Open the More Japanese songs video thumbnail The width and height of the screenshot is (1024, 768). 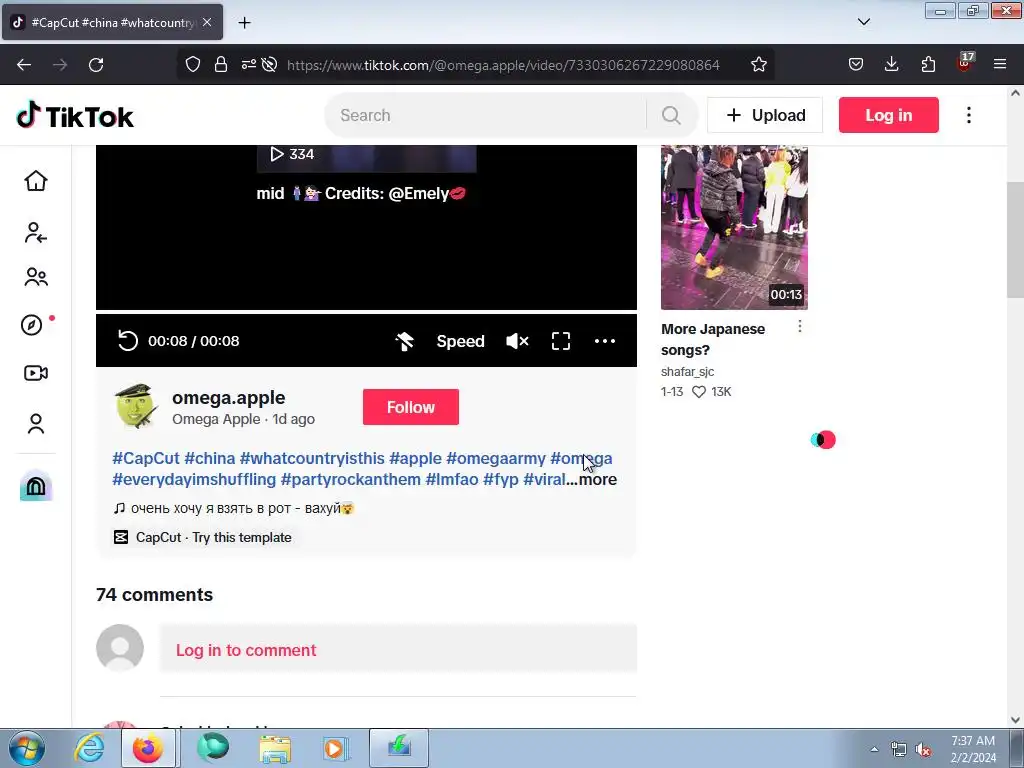click(x=734, y=227)
